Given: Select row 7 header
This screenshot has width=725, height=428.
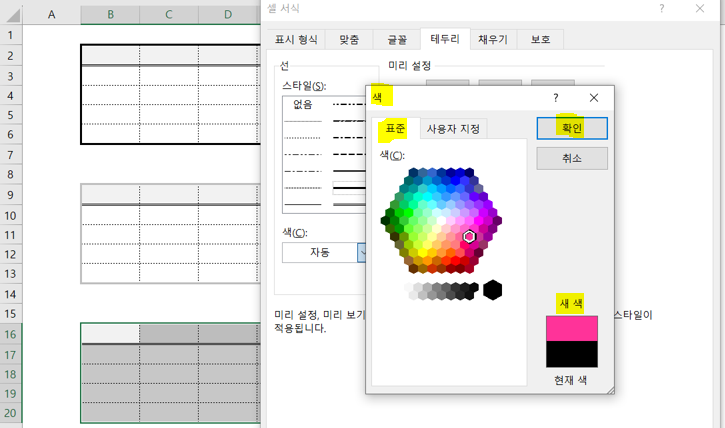Looking at the screenshot, I should [x=11, y=155].
